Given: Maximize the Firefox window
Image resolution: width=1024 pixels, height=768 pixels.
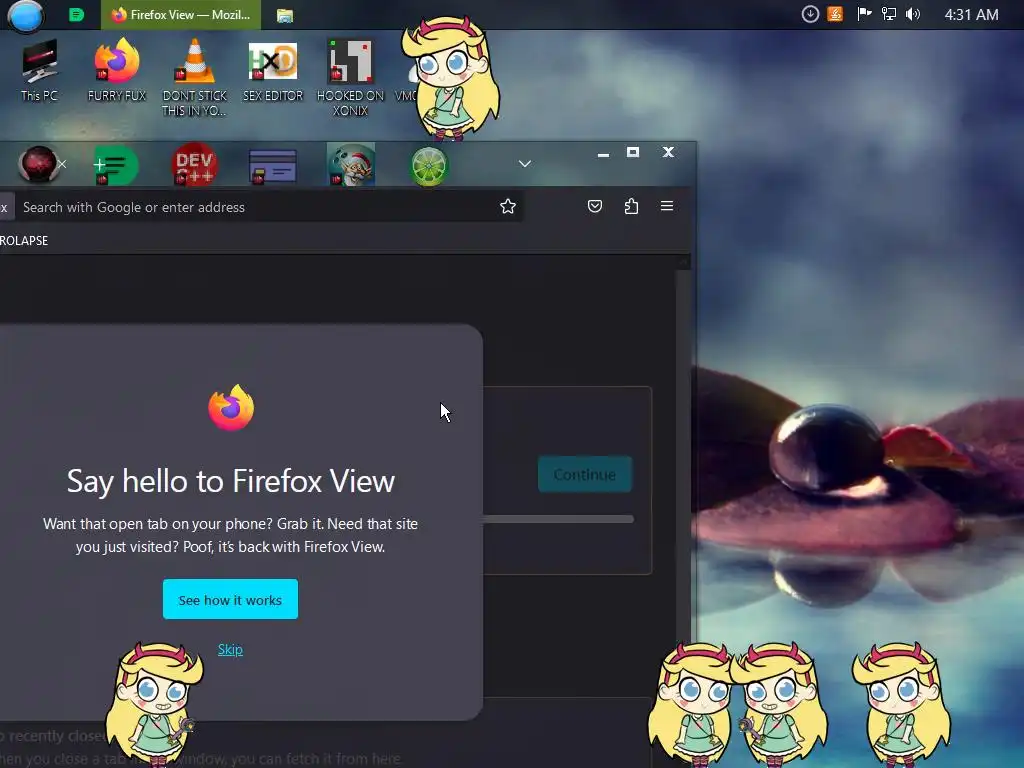Looking at the screenshot, I should (633, 152).
